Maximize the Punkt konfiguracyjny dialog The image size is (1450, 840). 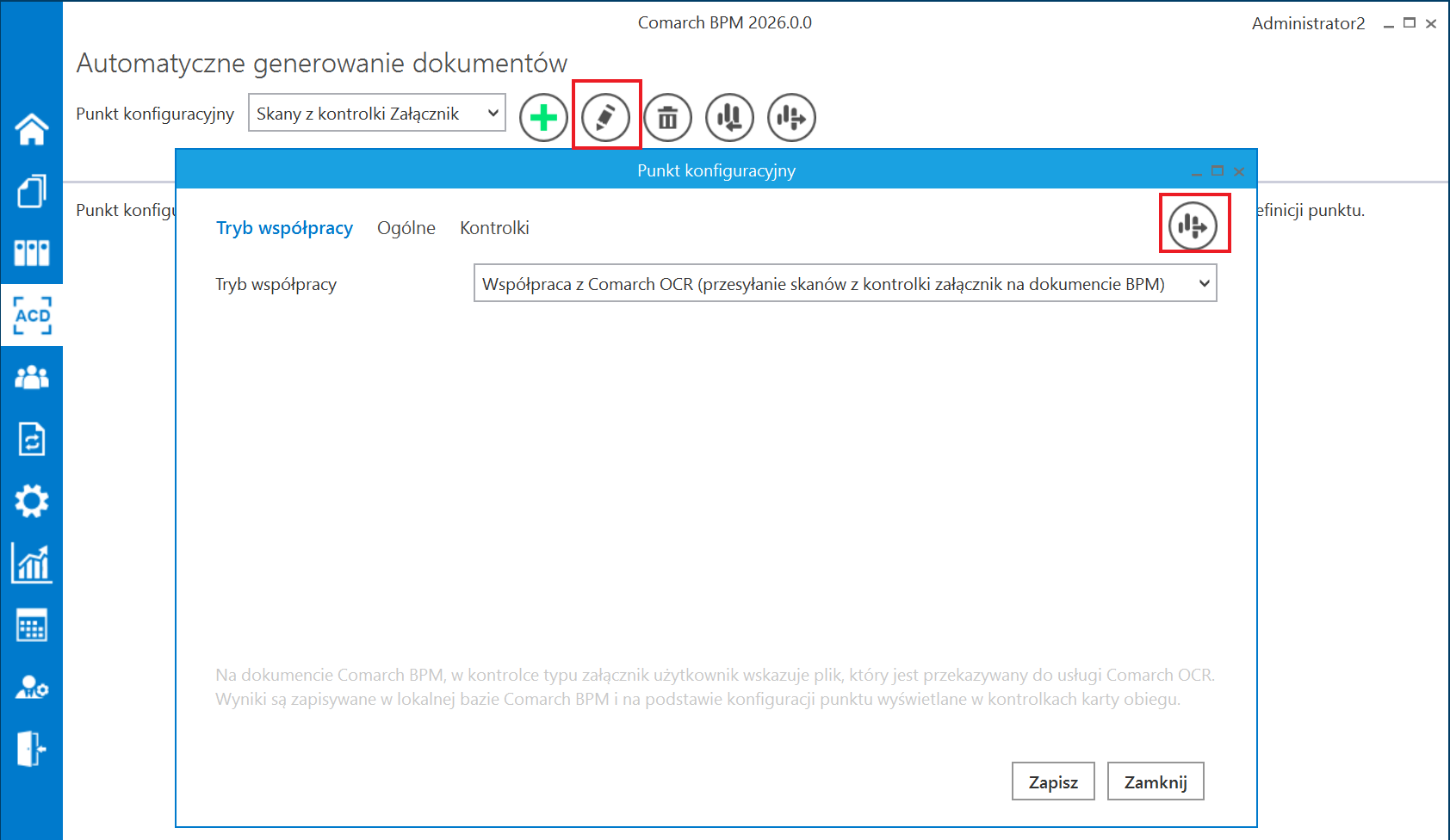point(1218,171)
